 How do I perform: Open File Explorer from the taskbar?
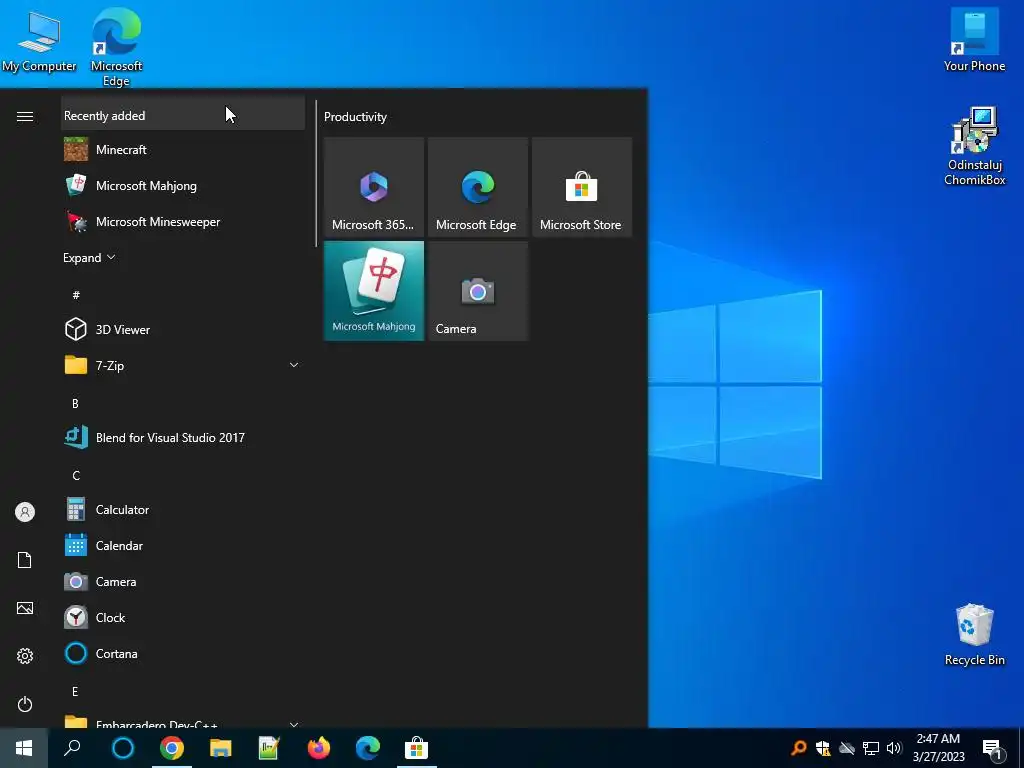point(221,748)
